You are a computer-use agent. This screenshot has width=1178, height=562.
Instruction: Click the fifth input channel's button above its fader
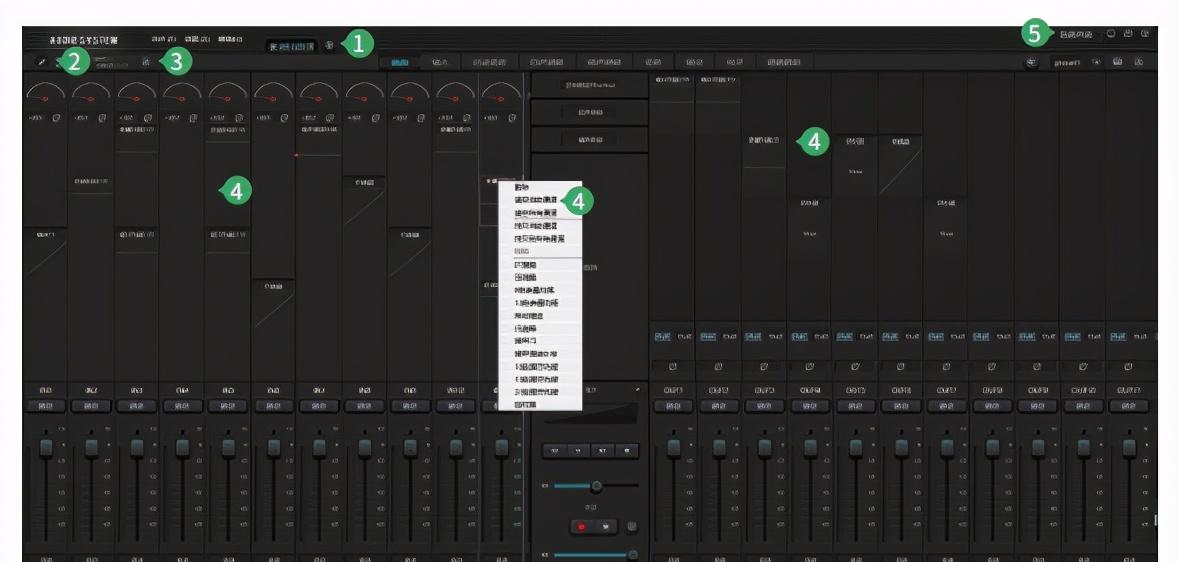[x=228, y=406]
